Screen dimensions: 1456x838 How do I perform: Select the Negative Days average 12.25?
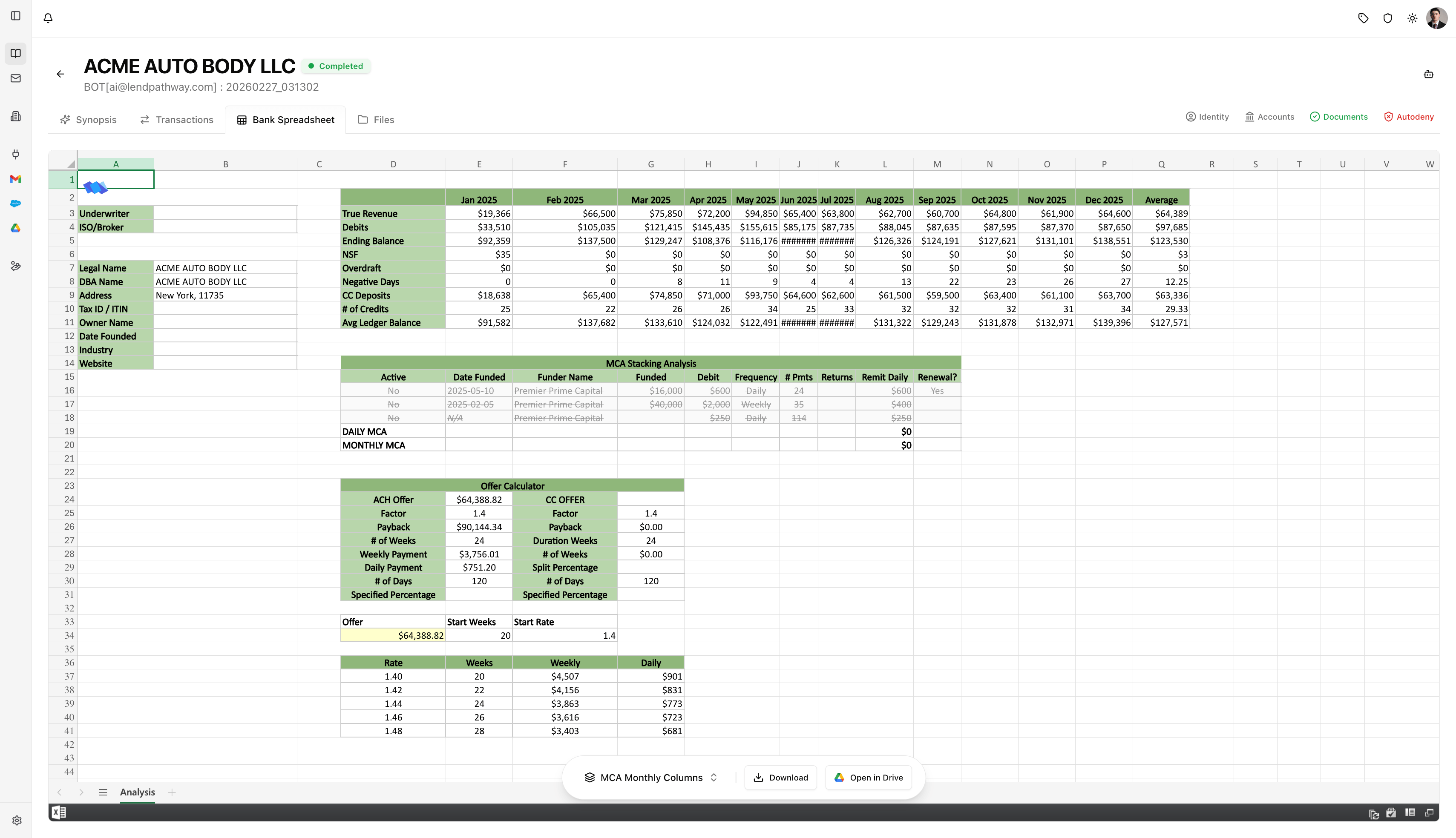(x=1161, y=281)
